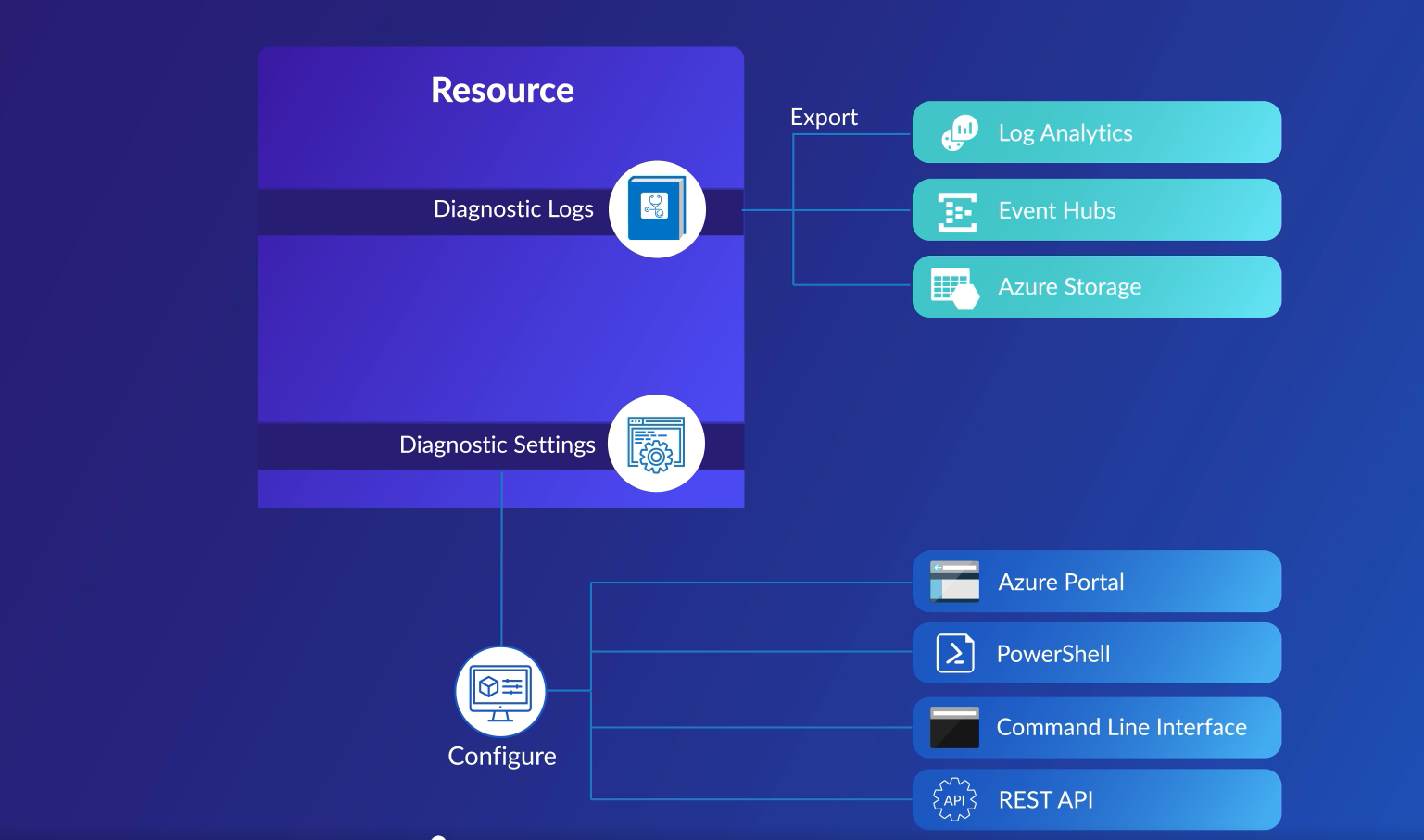
Task: Click the Azure Portal browser window icon
Action: point(955,582)
